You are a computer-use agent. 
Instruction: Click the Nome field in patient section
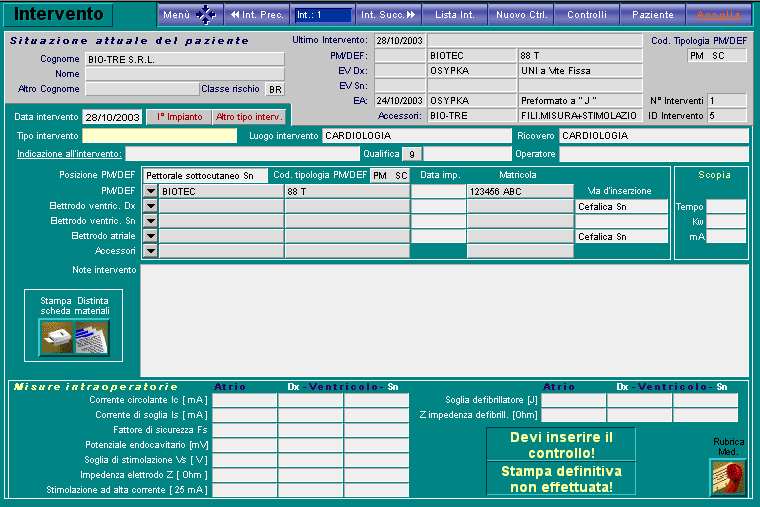tap(185, 75)
